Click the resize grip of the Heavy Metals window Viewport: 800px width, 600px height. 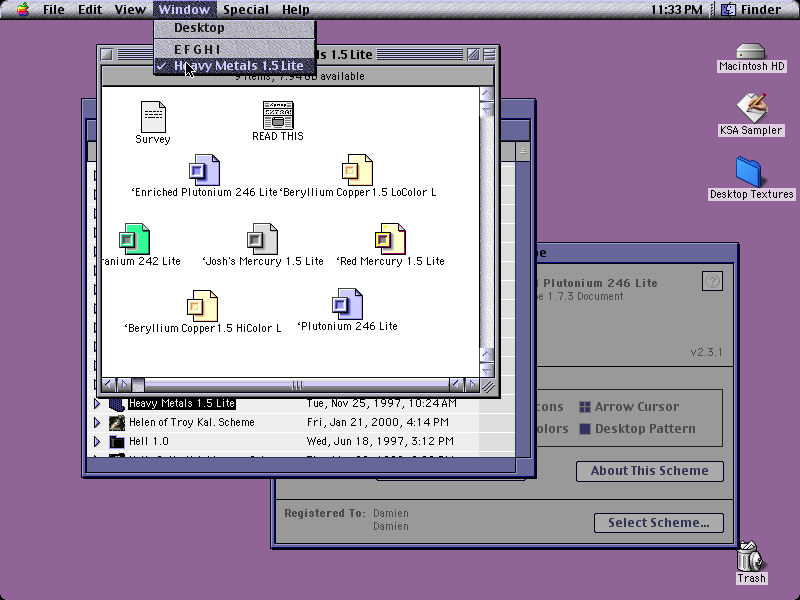[488, 386]
